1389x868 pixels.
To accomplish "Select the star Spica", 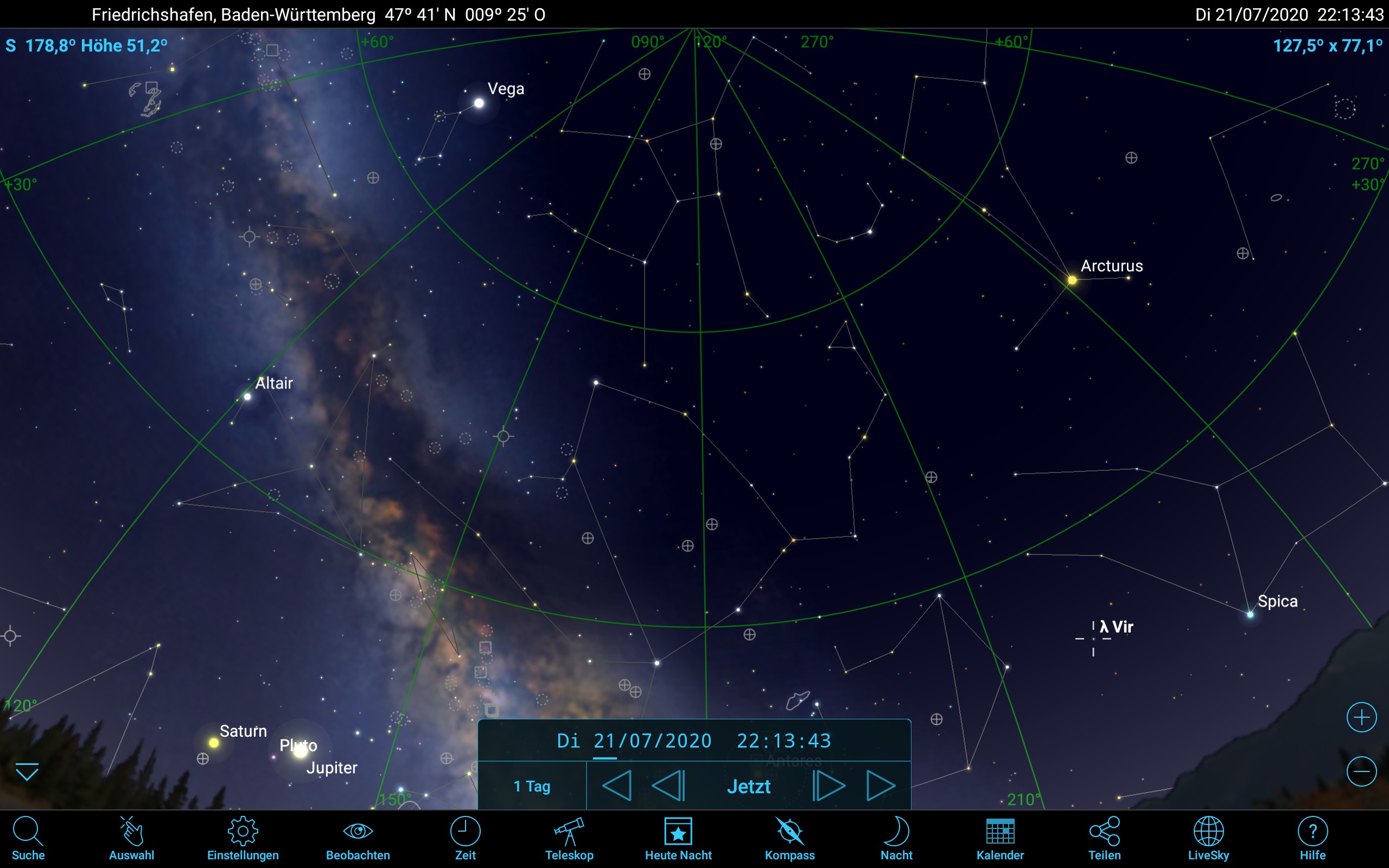I will click(1250, 614).
